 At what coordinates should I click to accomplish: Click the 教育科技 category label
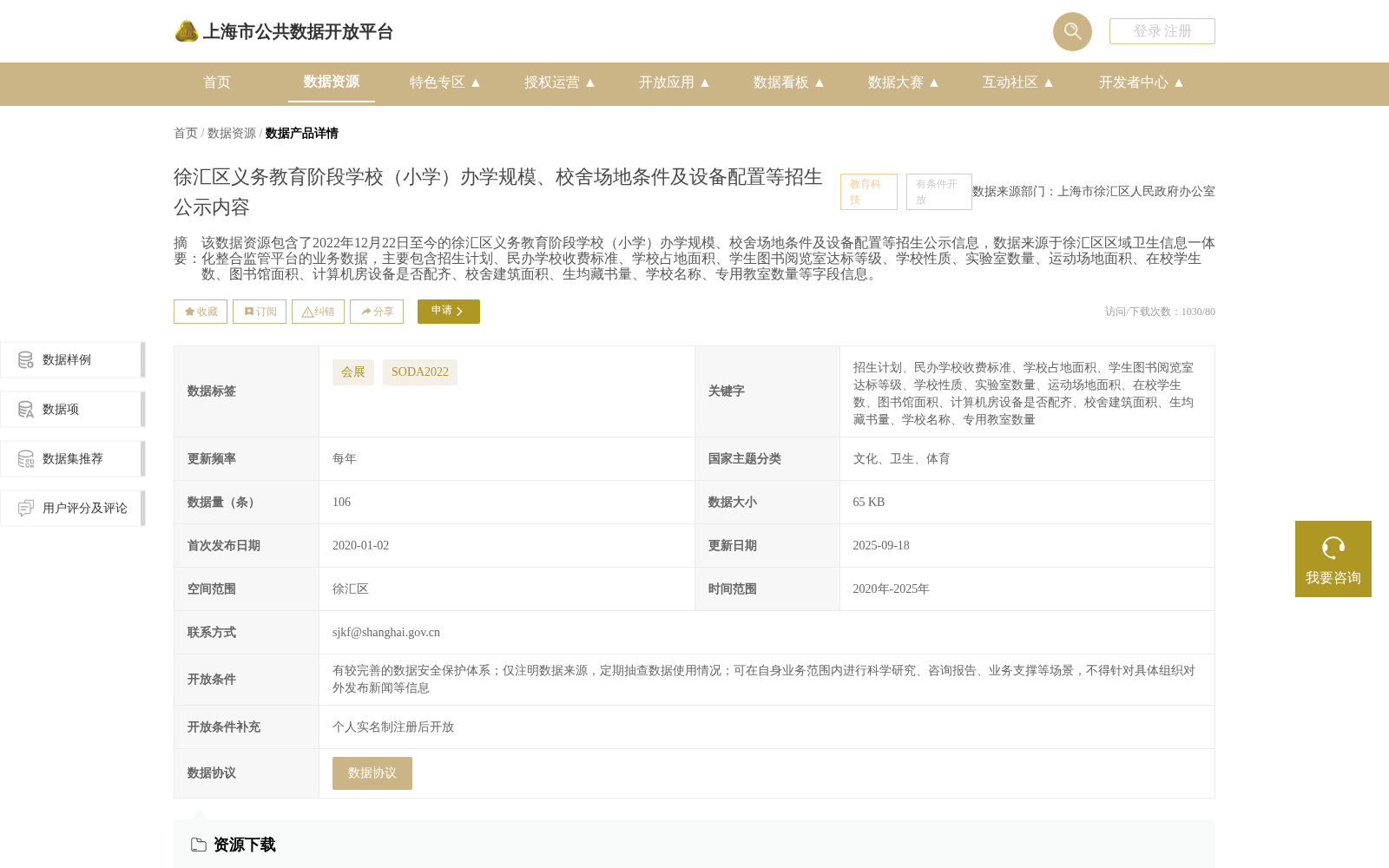869,192
